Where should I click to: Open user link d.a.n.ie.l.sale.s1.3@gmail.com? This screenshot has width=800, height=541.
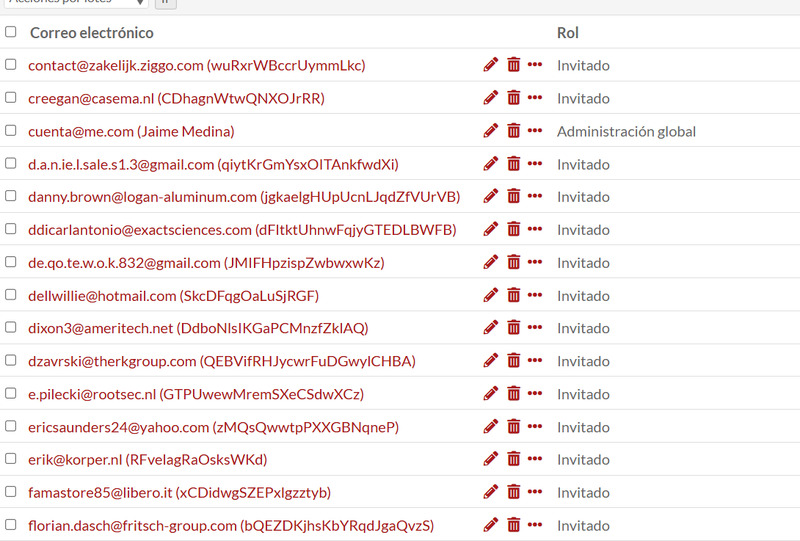[x=213, y=164]
